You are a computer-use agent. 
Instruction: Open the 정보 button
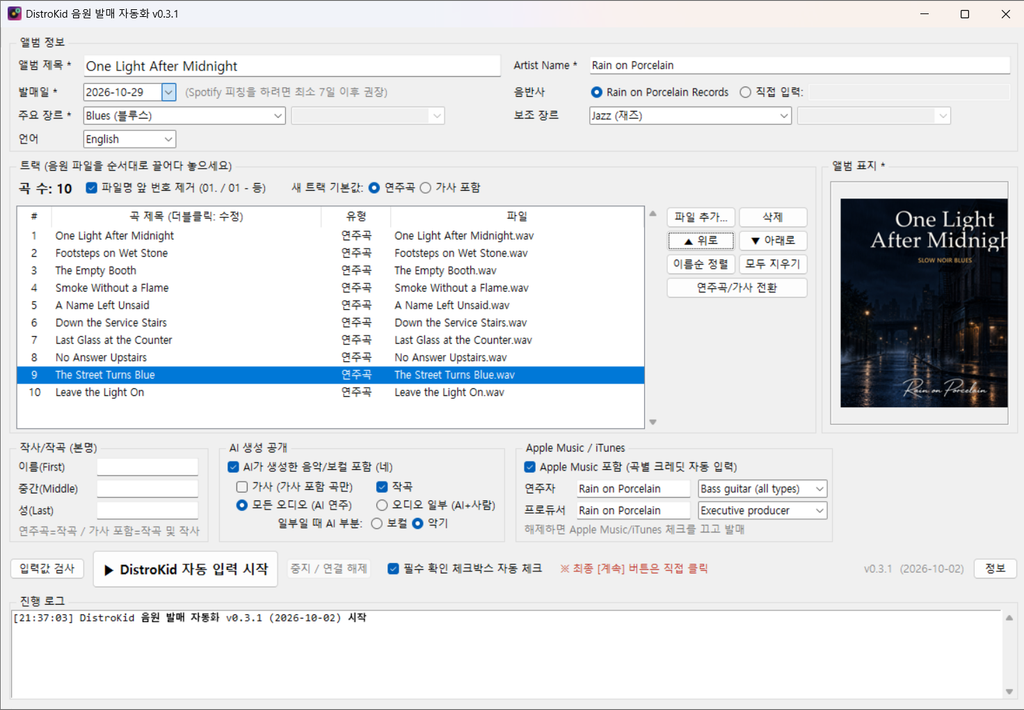click(x=995, y=569)
